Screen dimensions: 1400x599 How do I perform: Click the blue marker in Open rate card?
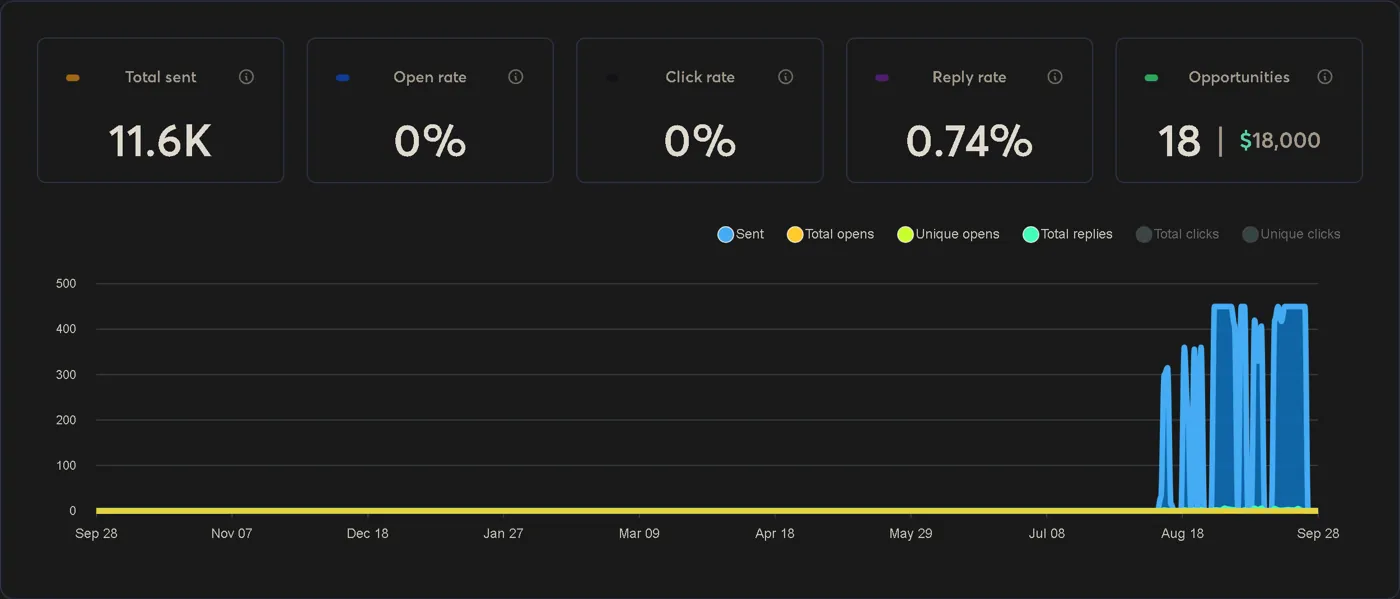pos(343,78)
